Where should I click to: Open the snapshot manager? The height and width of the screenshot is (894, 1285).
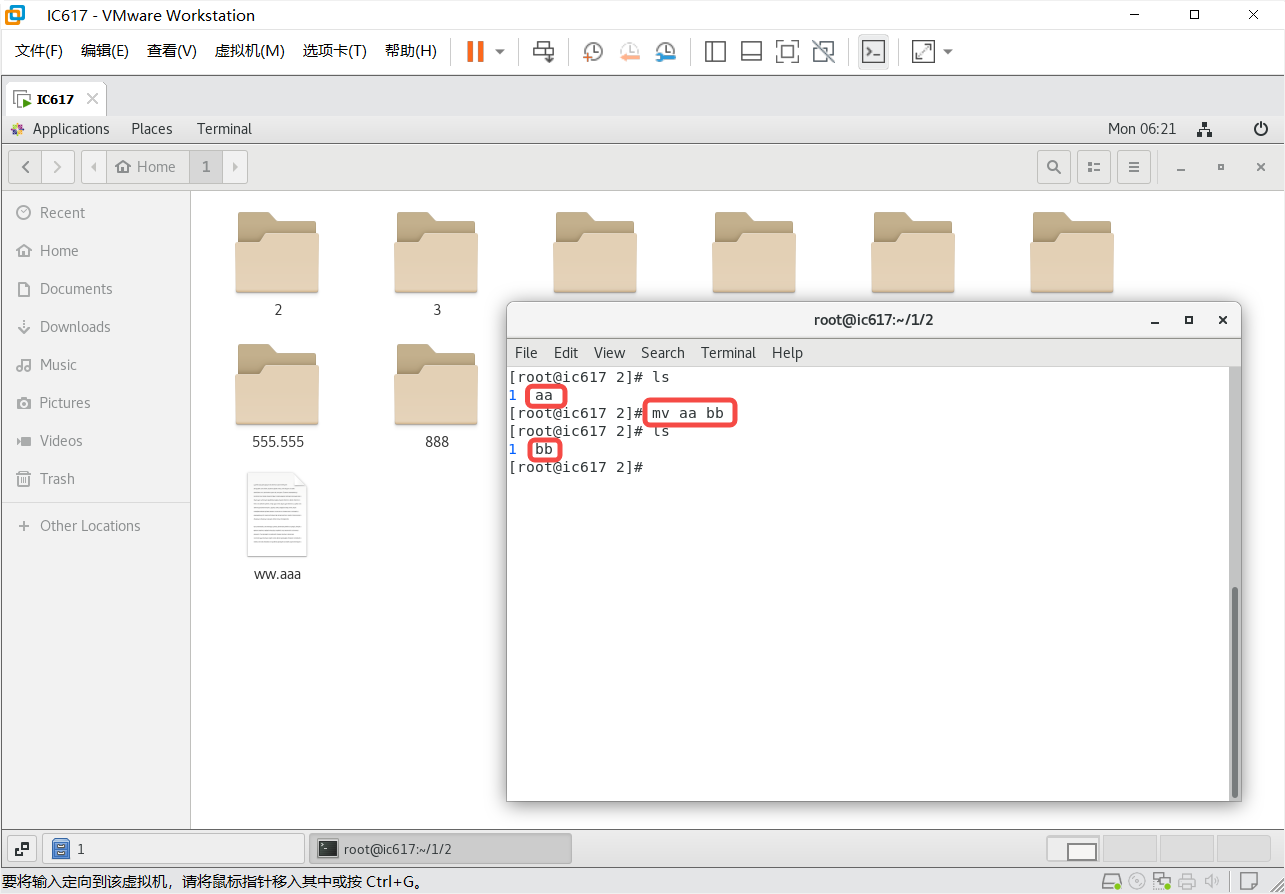click(x=665, y=51)
